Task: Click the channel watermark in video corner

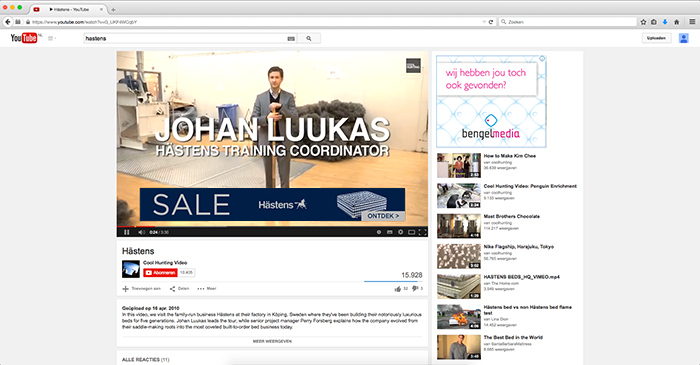Action: (x=413, y=66)
